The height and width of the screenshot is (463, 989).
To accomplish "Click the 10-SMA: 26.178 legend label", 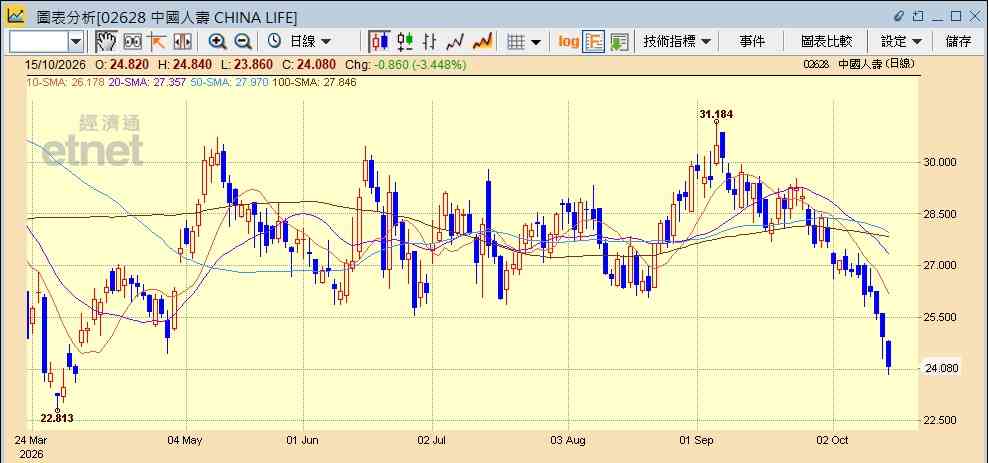I will coord(64,82).
